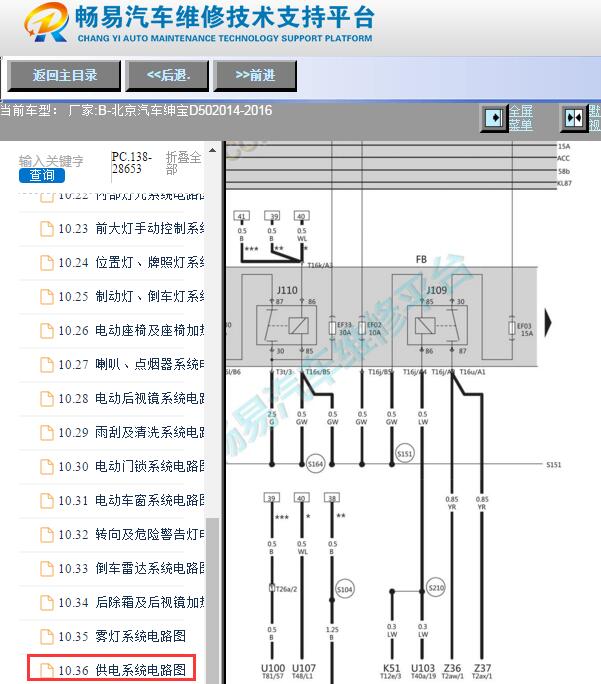Click the PC.138-28653 code text
This screenshot has width=601, height=684.
(131, 163)
